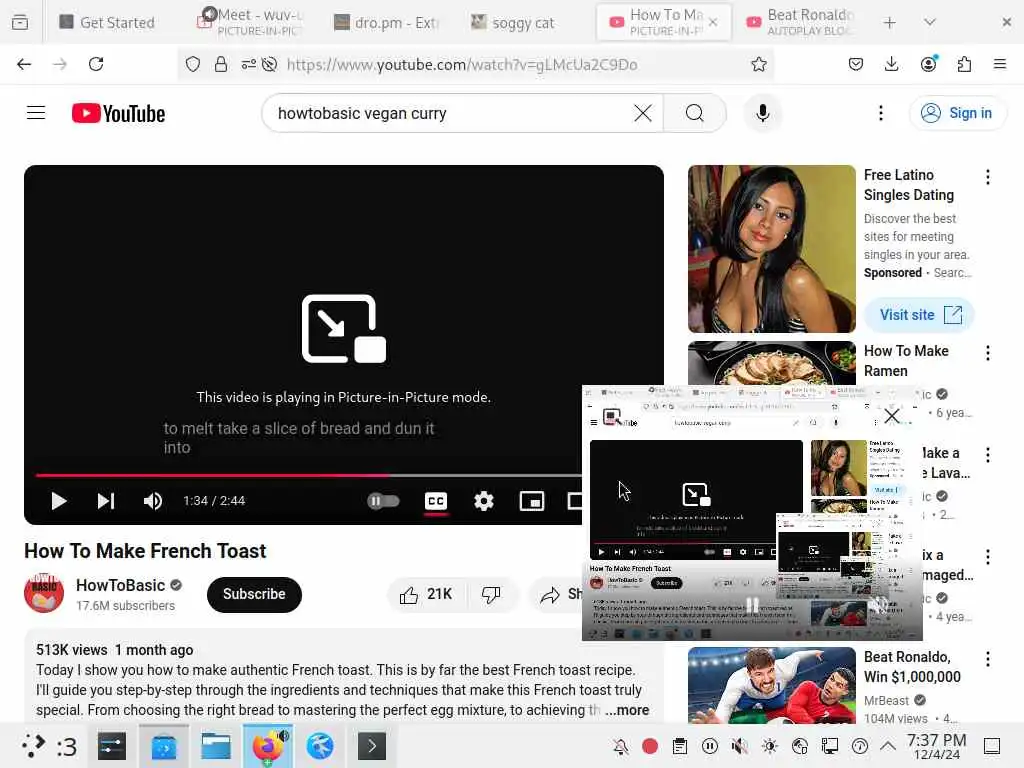Screen dimensions: 1024x768
Task: Switch to the soggy cat tab
Action: click(x=514, y=22)
